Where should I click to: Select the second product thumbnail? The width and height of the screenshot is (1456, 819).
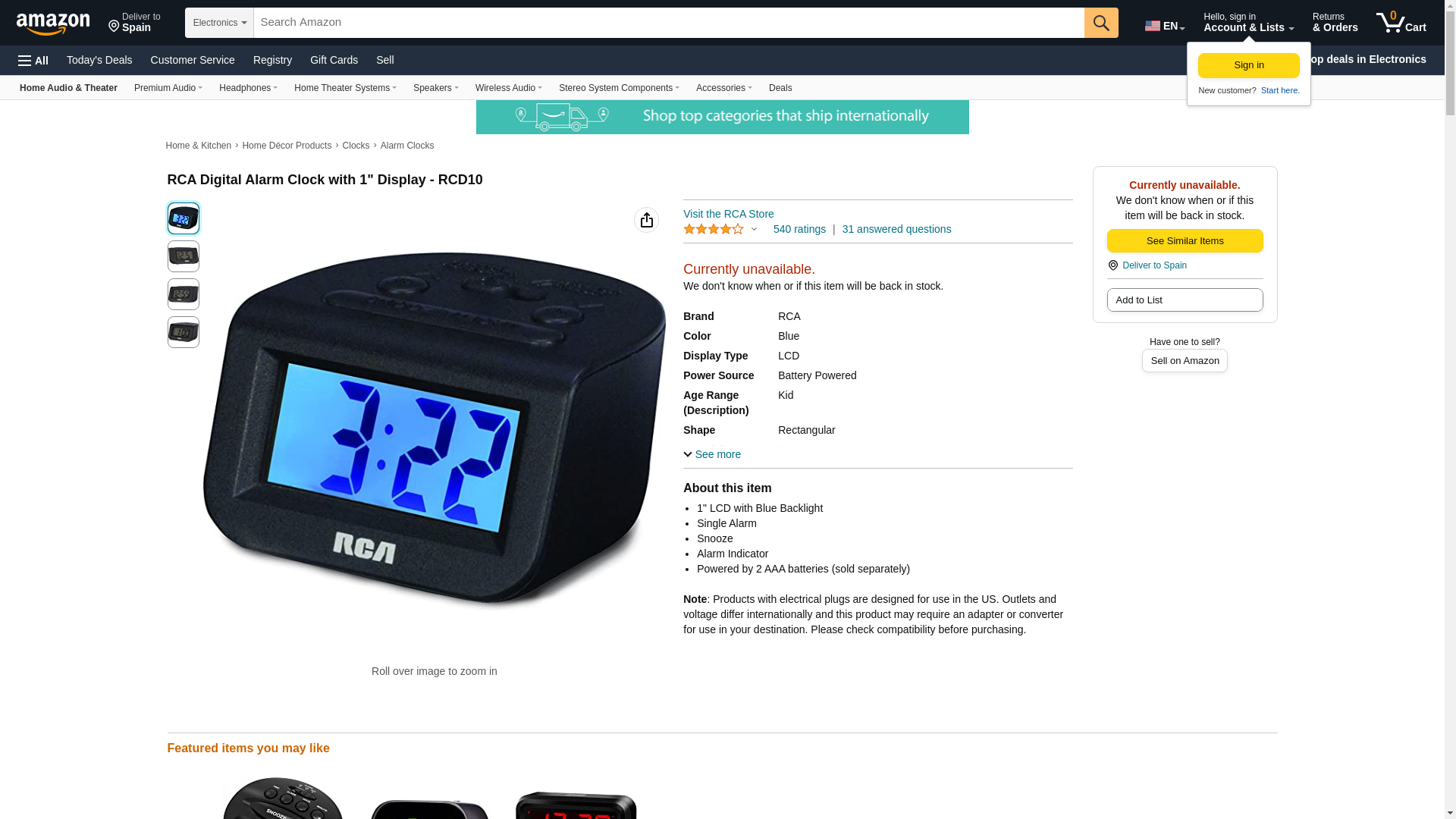coord(184,256)
